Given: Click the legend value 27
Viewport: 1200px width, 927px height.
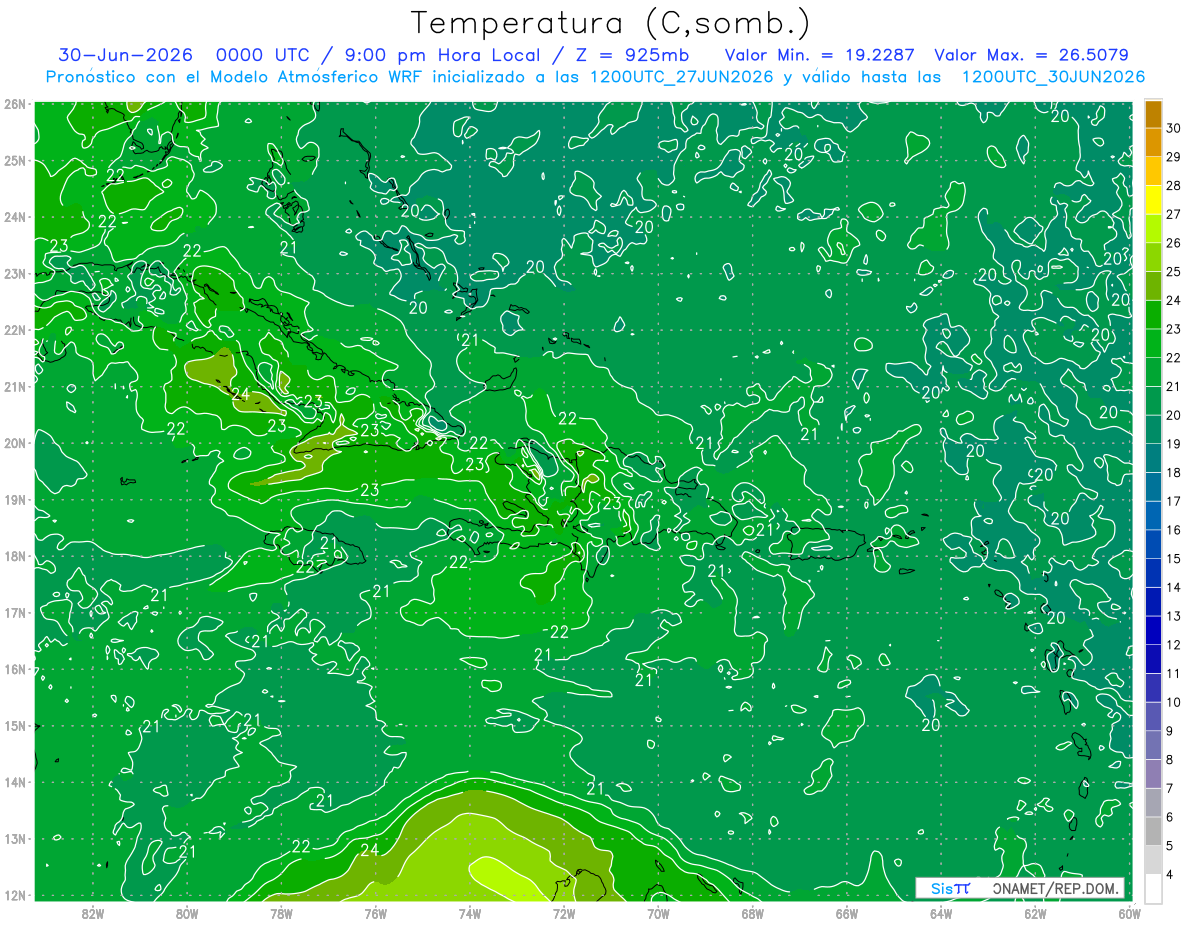Looking at the screenshot, I should point(1174,214).
